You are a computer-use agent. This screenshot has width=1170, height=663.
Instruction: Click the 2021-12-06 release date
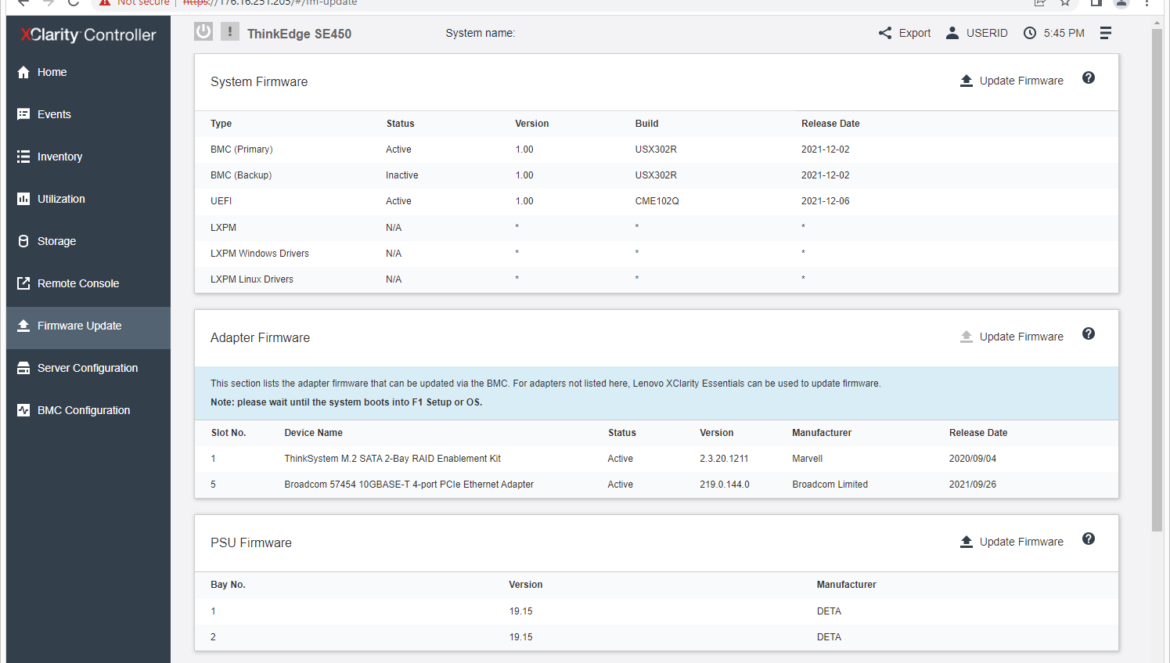[x=825, y=201]
